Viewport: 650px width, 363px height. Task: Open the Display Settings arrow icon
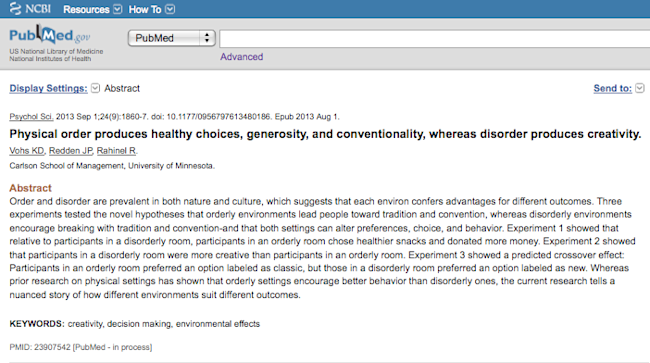(95, 88)
